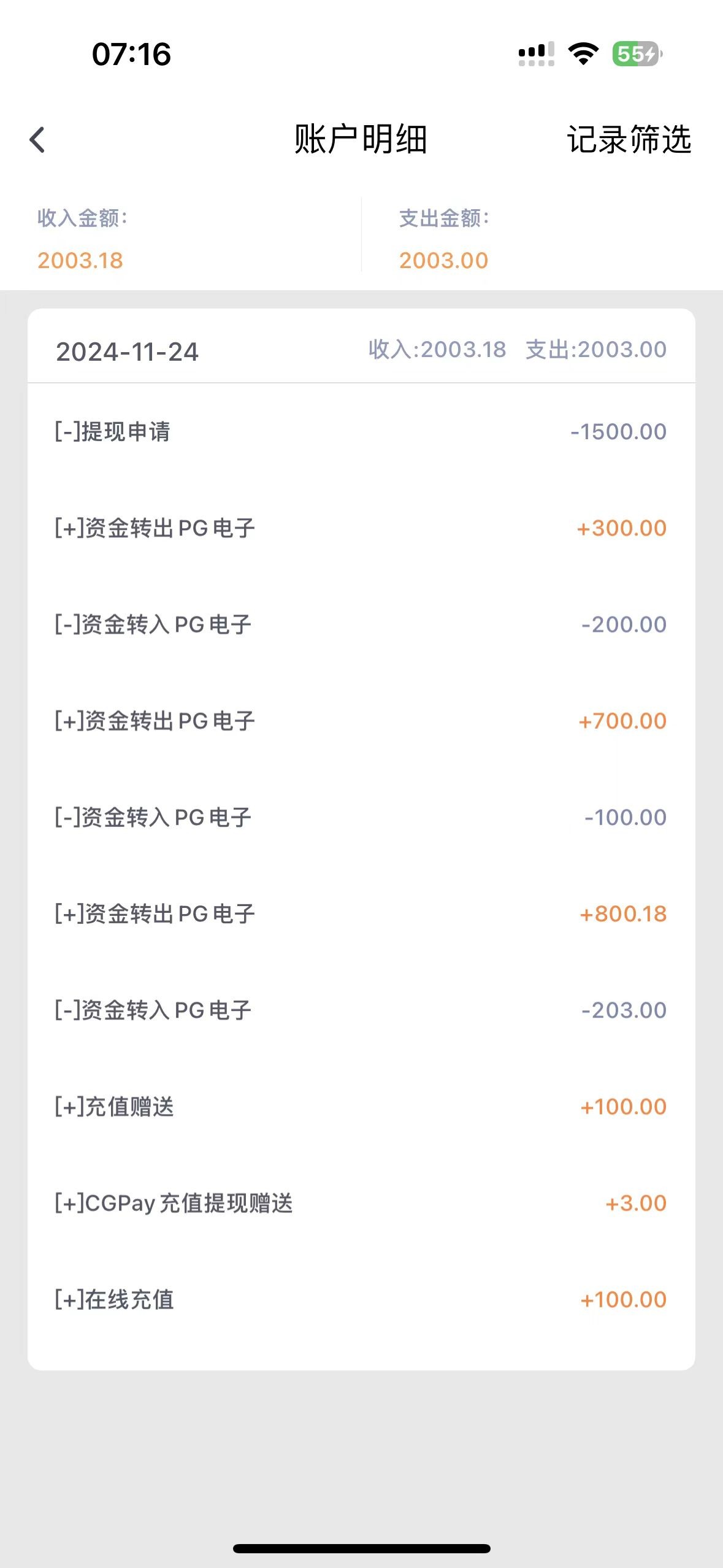
Task: Open the 记录筛选 record filter
Action: (629, 140)
